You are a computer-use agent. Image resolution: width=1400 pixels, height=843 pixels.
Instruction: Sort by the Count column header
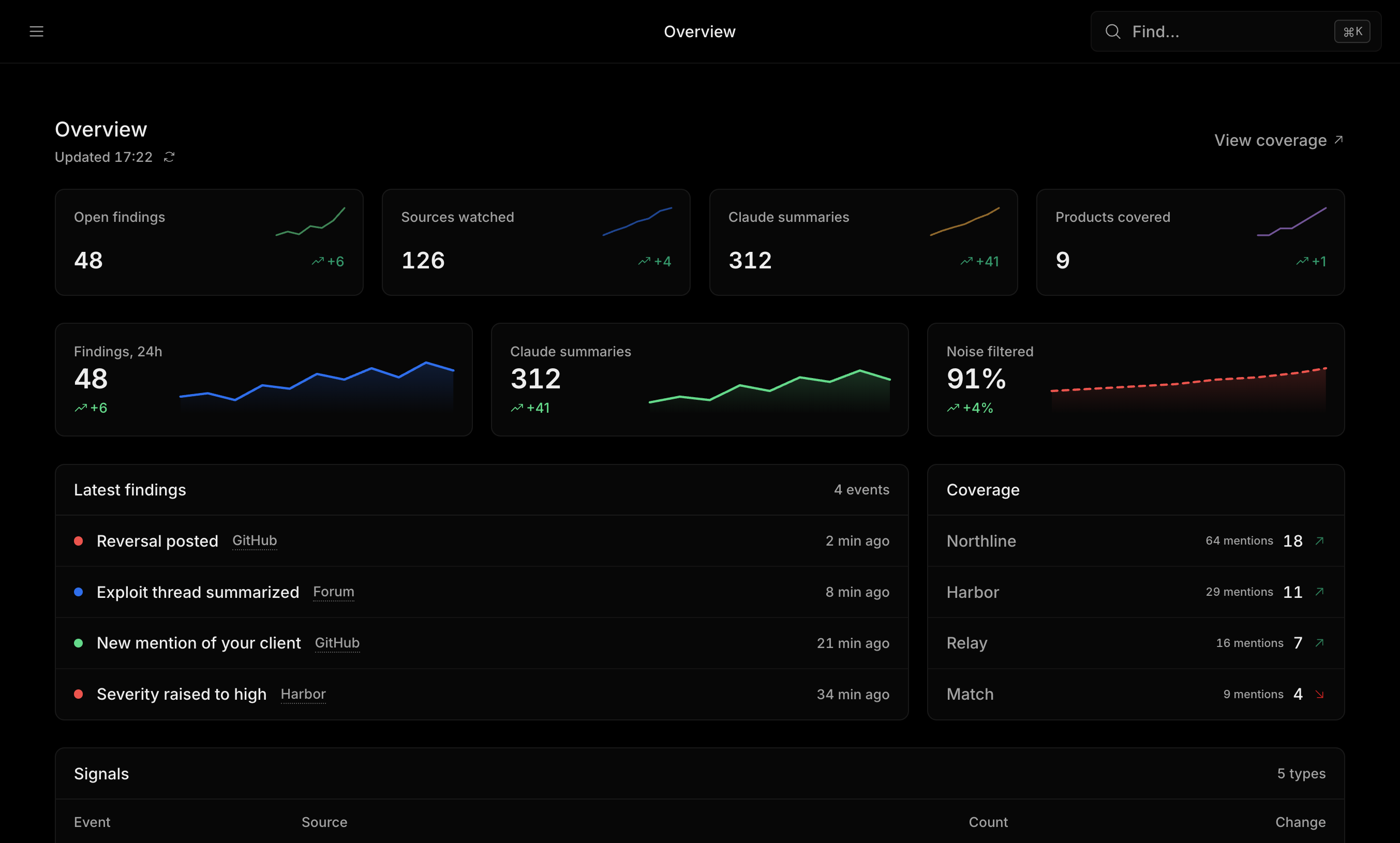pyautogui.click(x=988, y=822)
